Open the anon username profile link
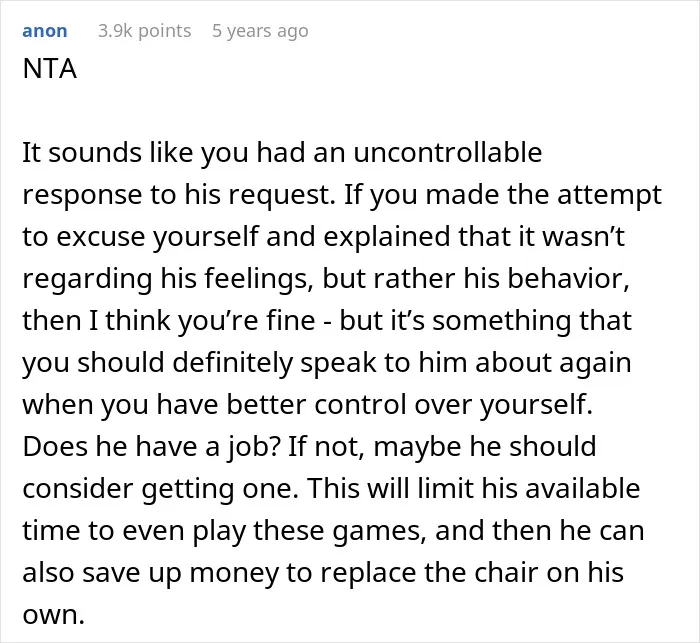 (x=45, y=31)
